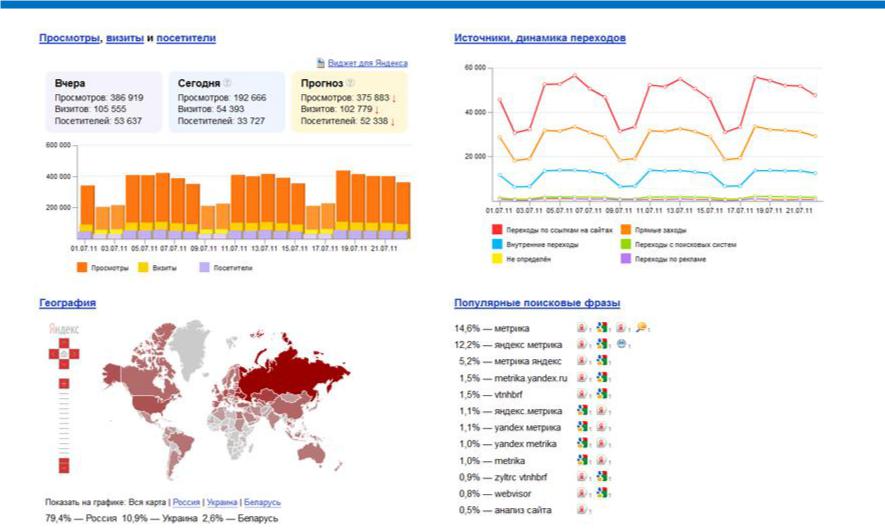Click Google icon in 1,1% яндекс.метрика row
The image size is (885, 531).
(582, 410)
